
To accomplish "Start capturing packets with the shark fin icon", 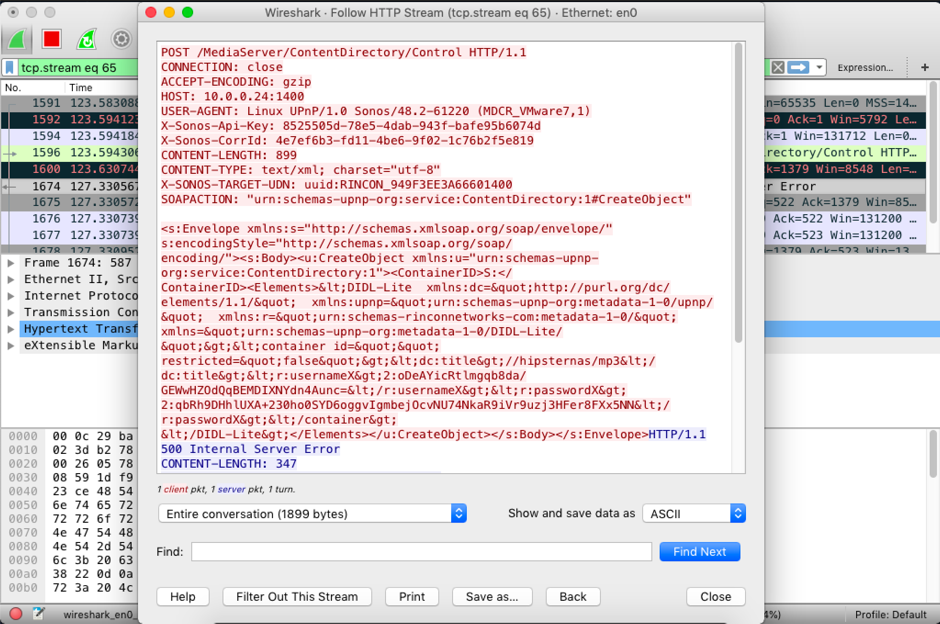I will click(17, 40).
